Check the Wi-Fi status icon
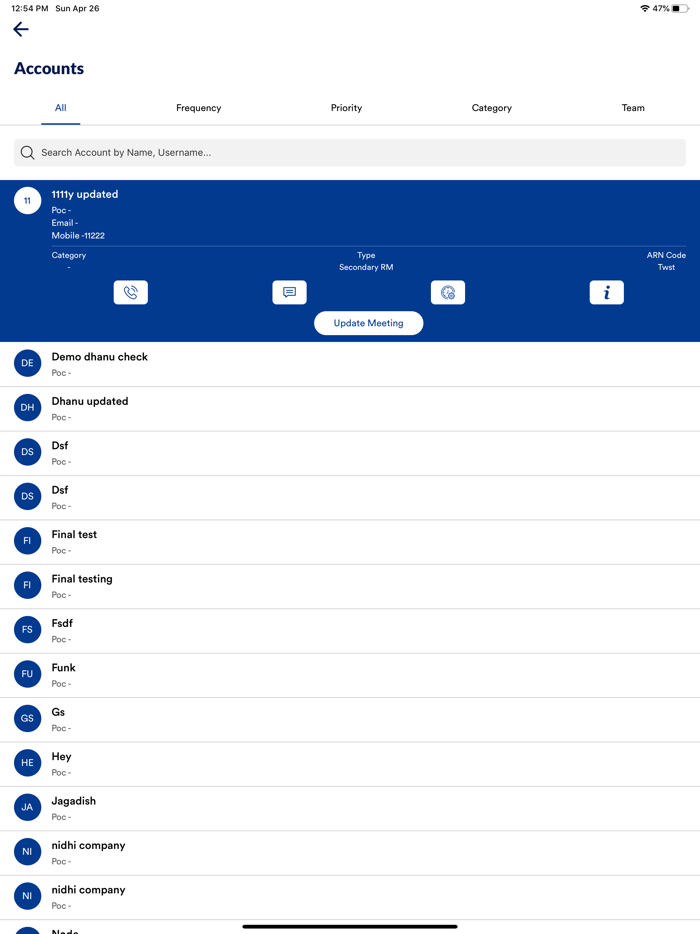 [x=645, y=8]
